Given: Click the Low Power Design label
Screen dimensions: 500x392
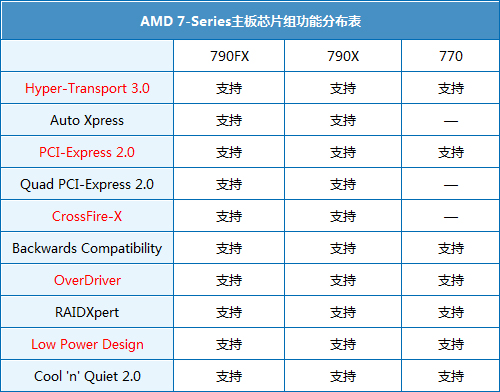Looking at the screenshot, I should click(87, 344).
